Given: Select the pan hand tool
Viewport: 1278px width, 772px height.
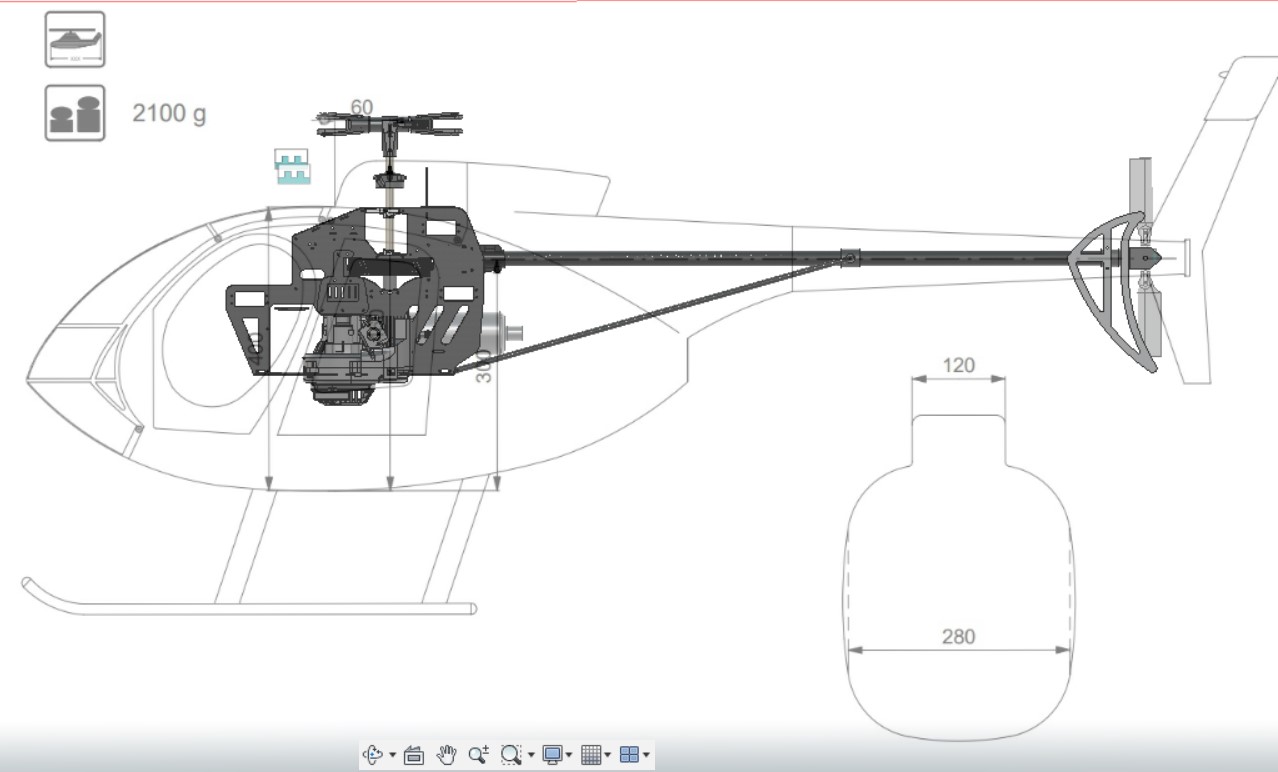Looking at the screenshot, I should click(x=447, y=755).
